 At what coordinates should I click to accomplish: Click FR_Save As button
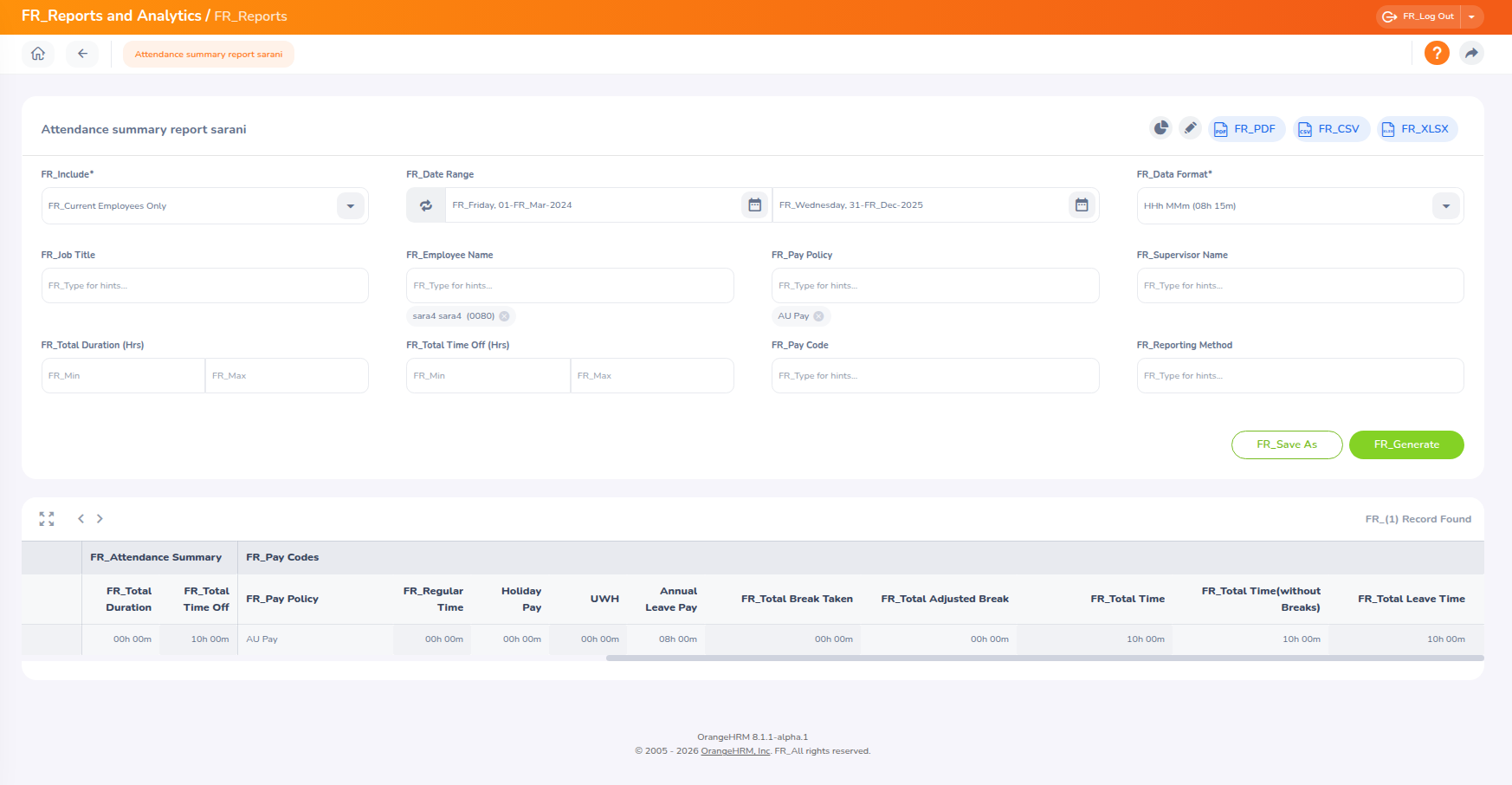click(x=1287, y=444)
